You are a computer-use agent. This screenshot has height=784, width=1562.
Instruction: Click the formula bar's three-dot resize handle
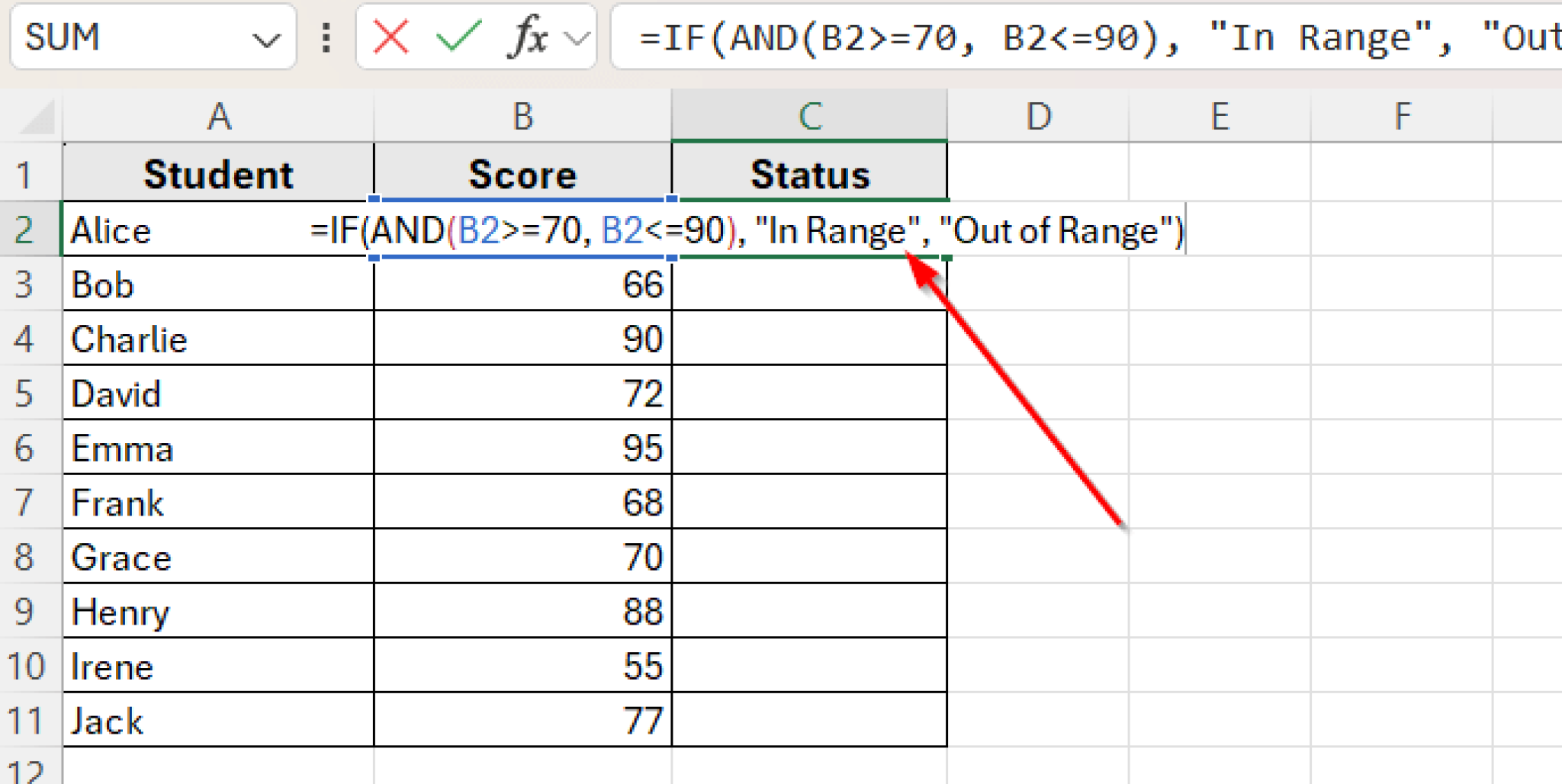[x=326, y=37]
